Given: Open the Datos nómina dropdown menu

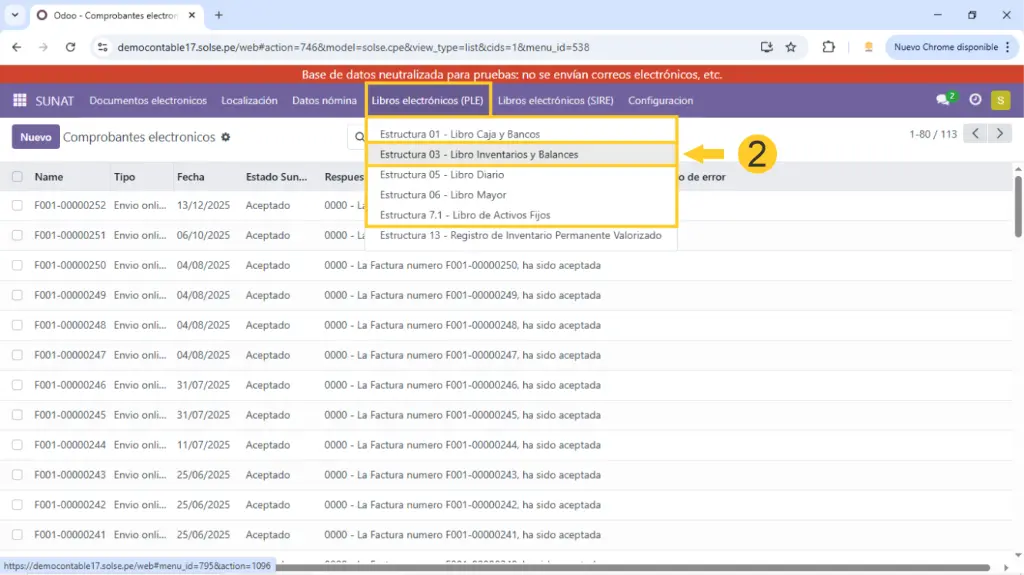Looking at the screenshot, I should [x=324, y=100].
